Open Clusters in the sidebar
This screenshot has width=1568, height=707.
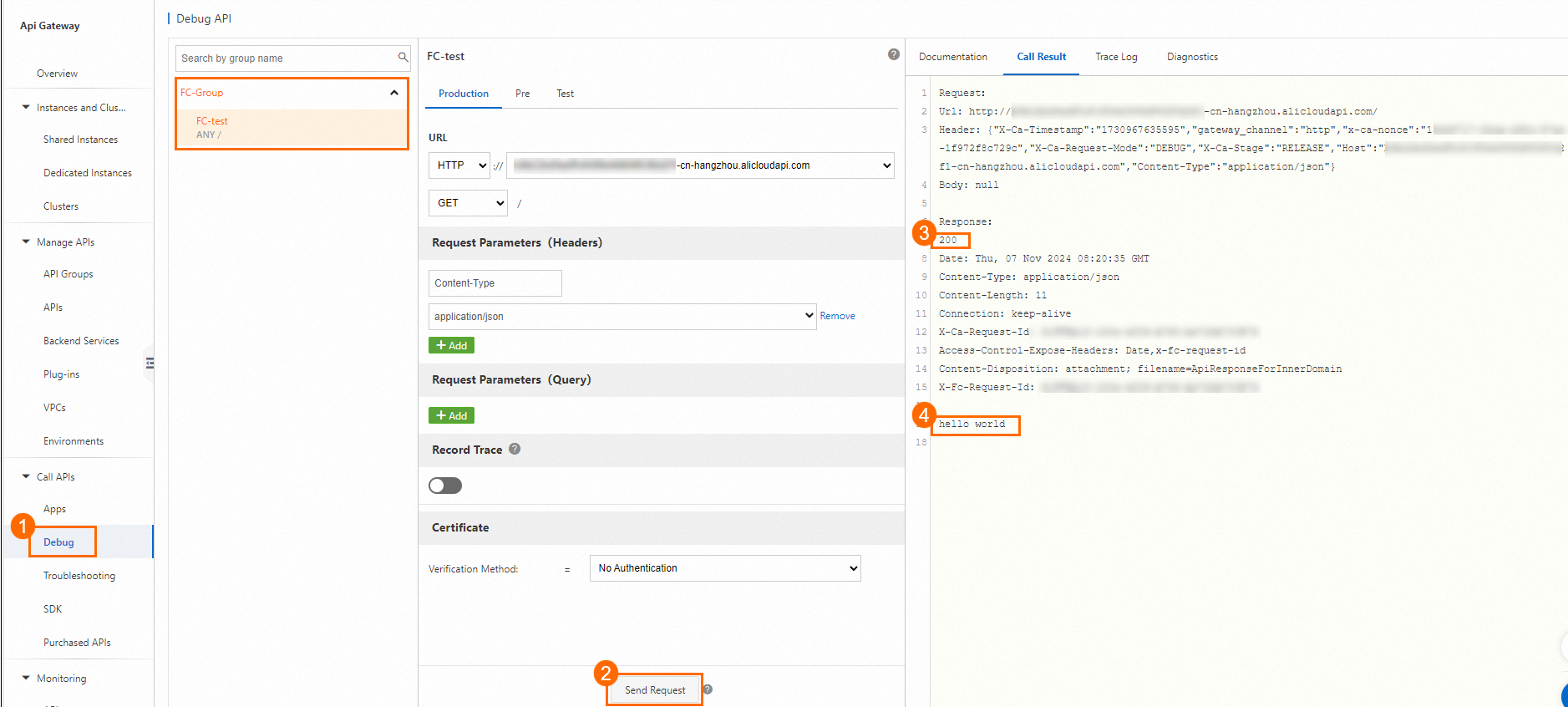pos(61,206)
